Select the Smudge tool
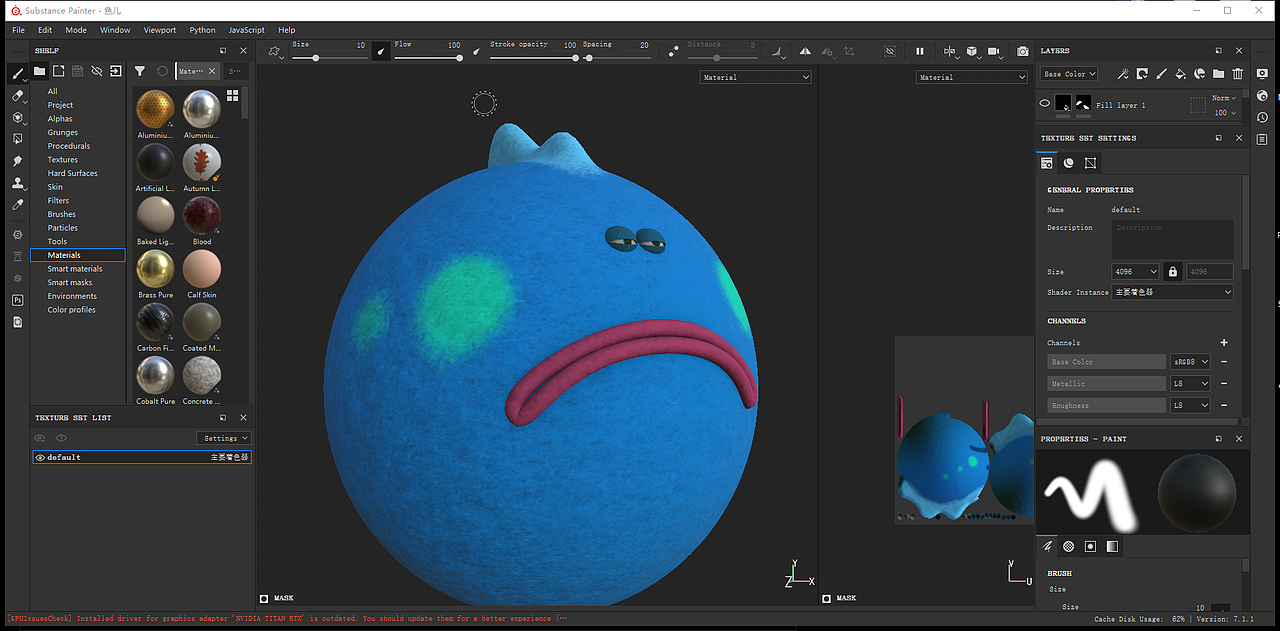The image size is (1280, 631). pos(17,161)
